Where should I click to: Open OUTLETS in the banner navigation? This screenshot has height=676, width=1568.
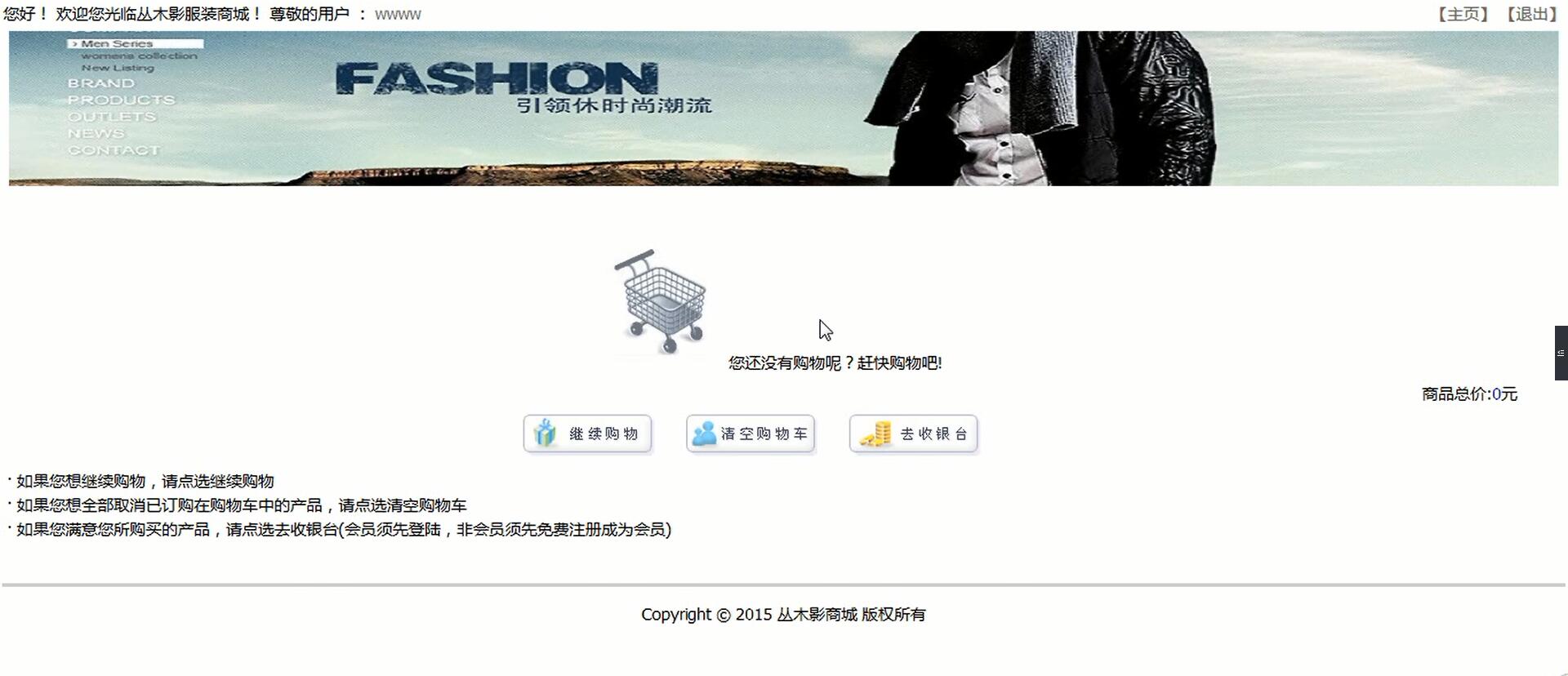tap(112, 117)
